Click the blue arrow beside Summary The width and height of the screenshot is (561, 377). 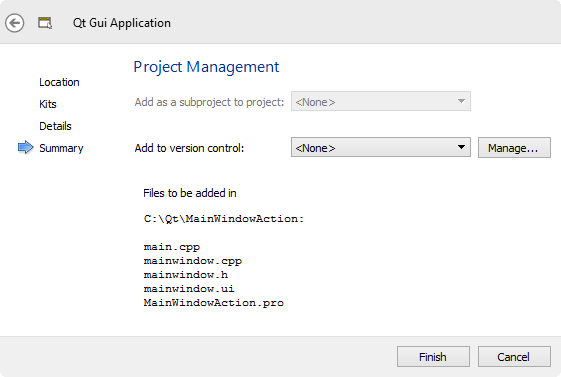[x=25, y=147]
